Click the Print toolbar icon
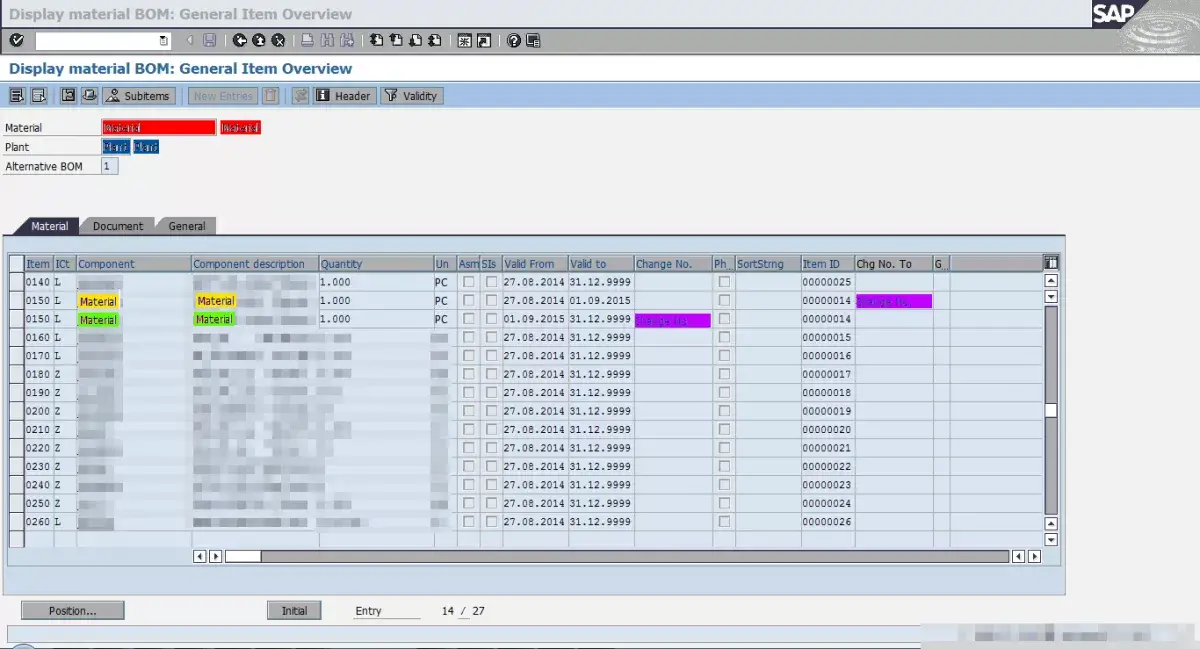This screenshot has width=1200, height=649. [308, 41]
